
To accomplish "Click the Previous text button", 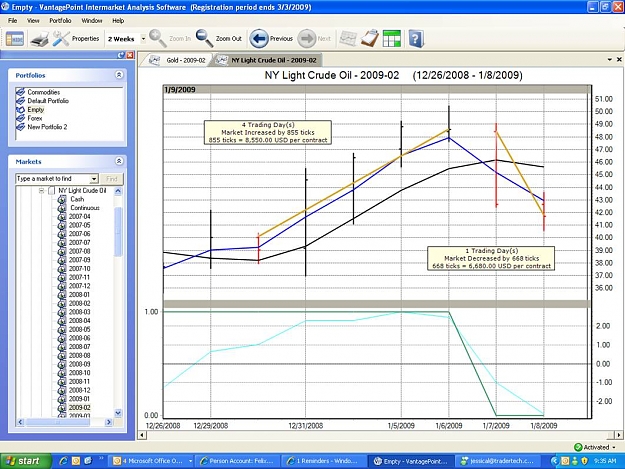I will 281,39.
